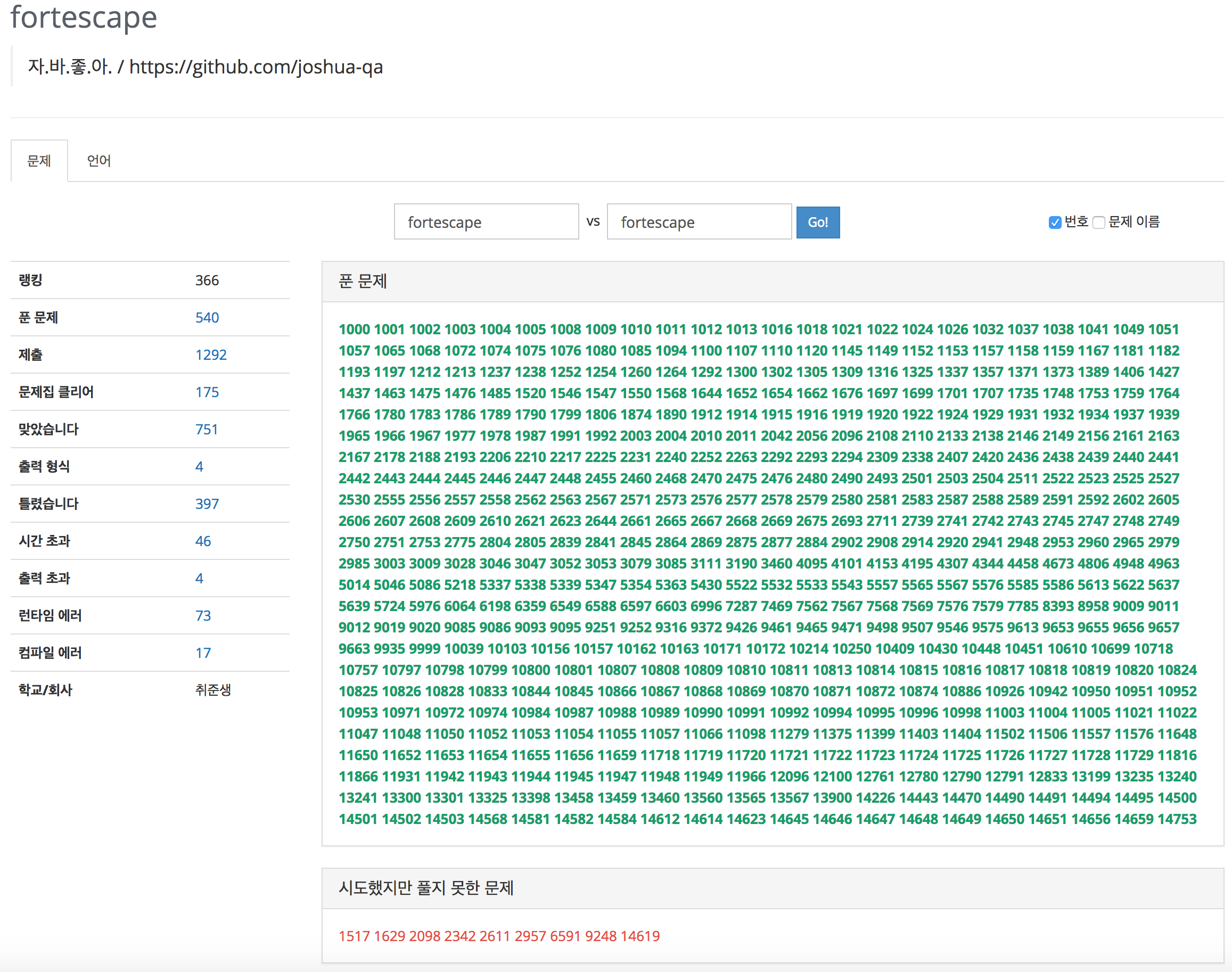
Task: Open solved problem 1000
Action: click(354, 330)
